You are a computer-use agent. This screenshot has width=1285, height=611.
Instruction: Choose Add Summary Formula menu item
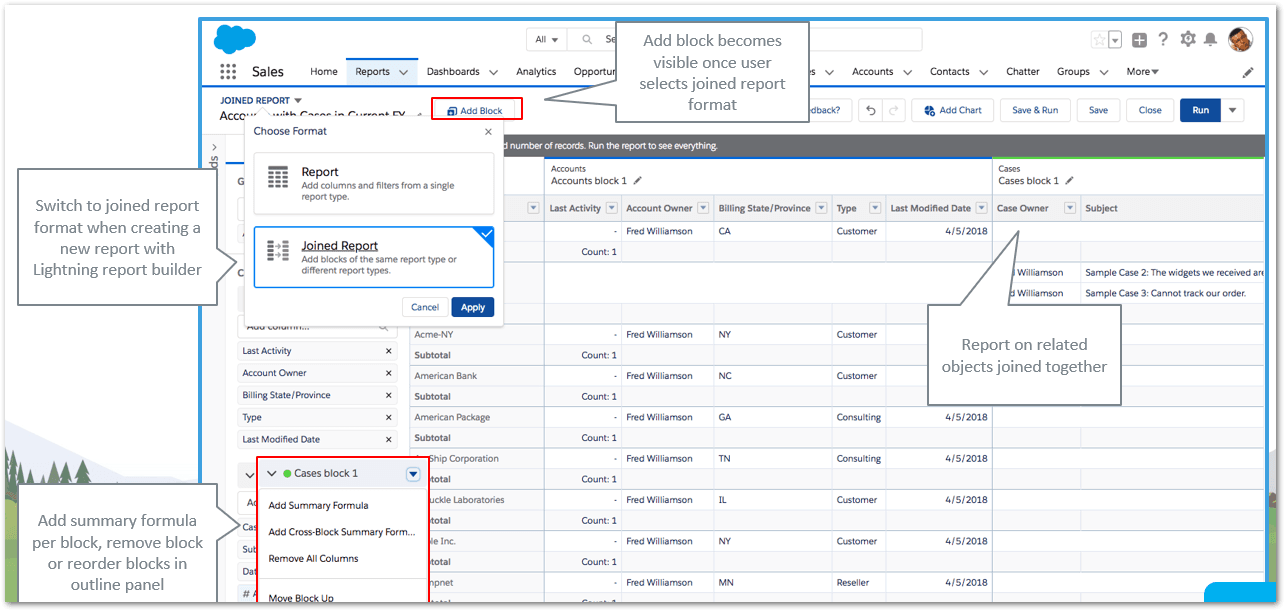pyautogui.click(x=318, y=506)
